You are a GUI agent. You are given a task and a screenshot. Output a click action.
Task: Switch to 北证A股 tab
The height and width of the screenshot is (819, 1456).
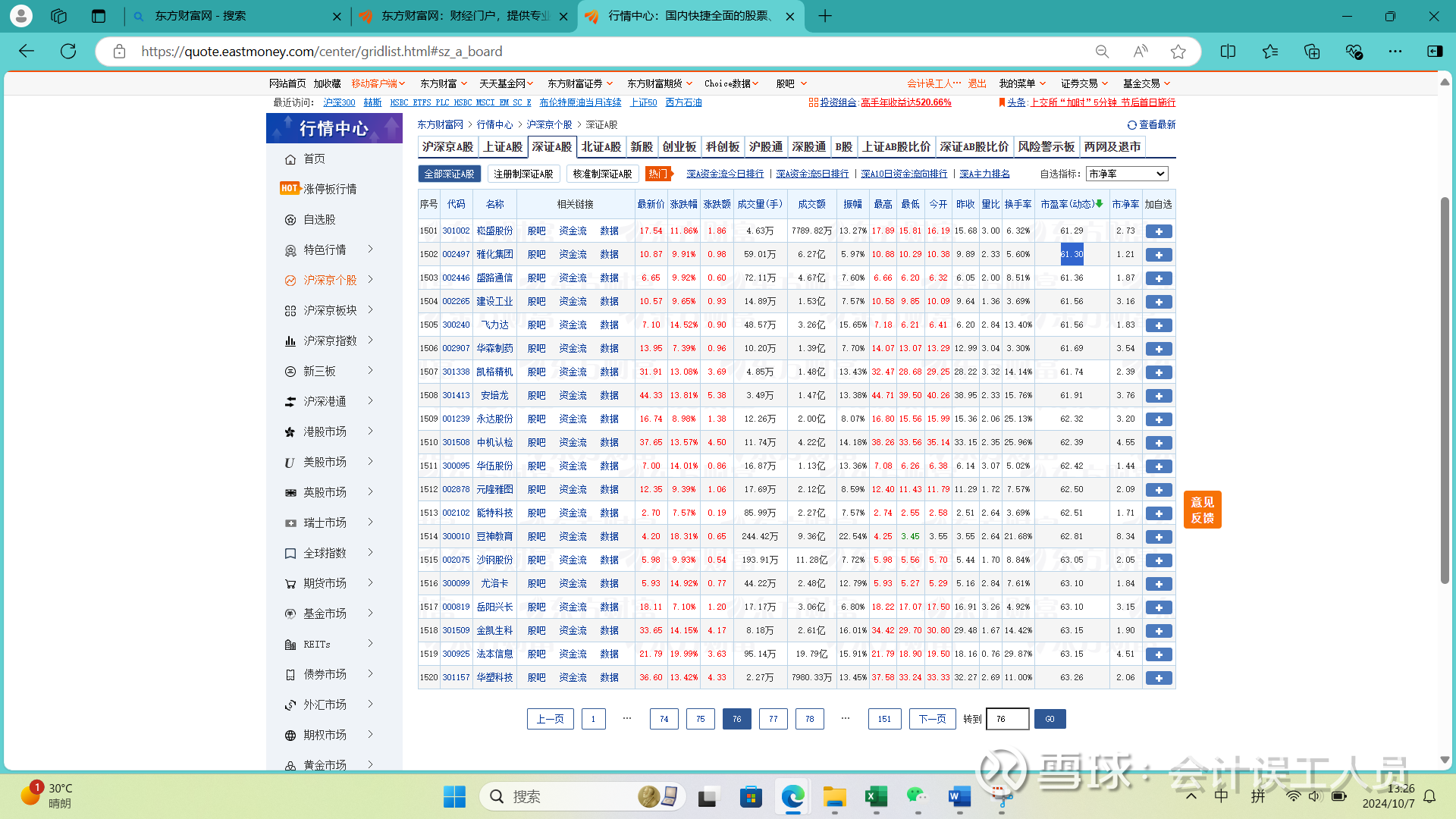(601, 147)
